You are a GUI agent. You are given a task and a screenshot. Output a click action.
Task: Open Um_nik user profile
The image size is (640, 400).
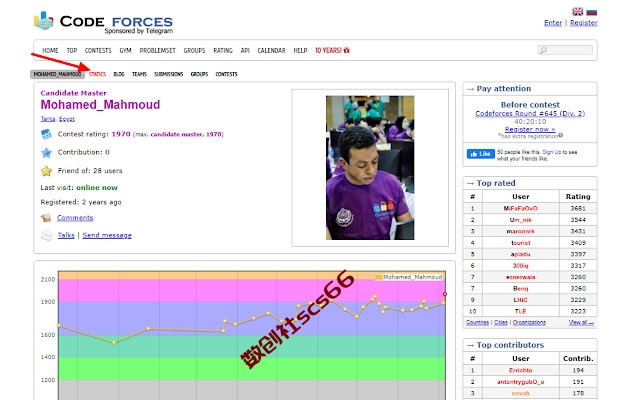(x=520, y=220)
